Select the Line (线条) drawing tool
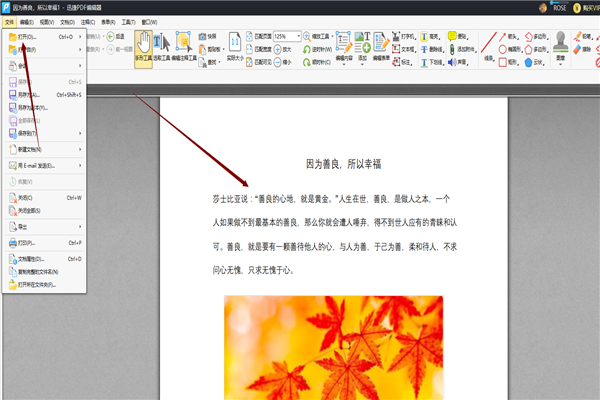600x400 pixels. point(489,47)
